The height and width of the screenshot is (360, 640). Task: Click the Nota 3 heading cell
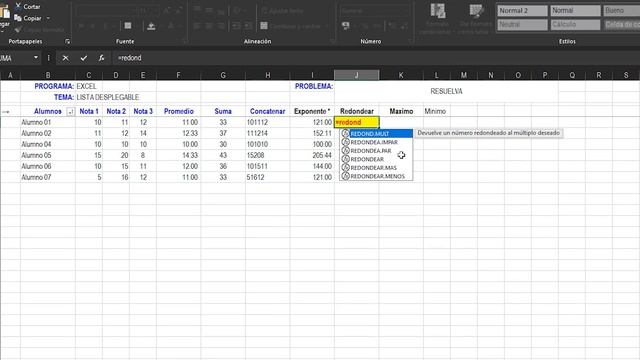click(x=143, y=111)
